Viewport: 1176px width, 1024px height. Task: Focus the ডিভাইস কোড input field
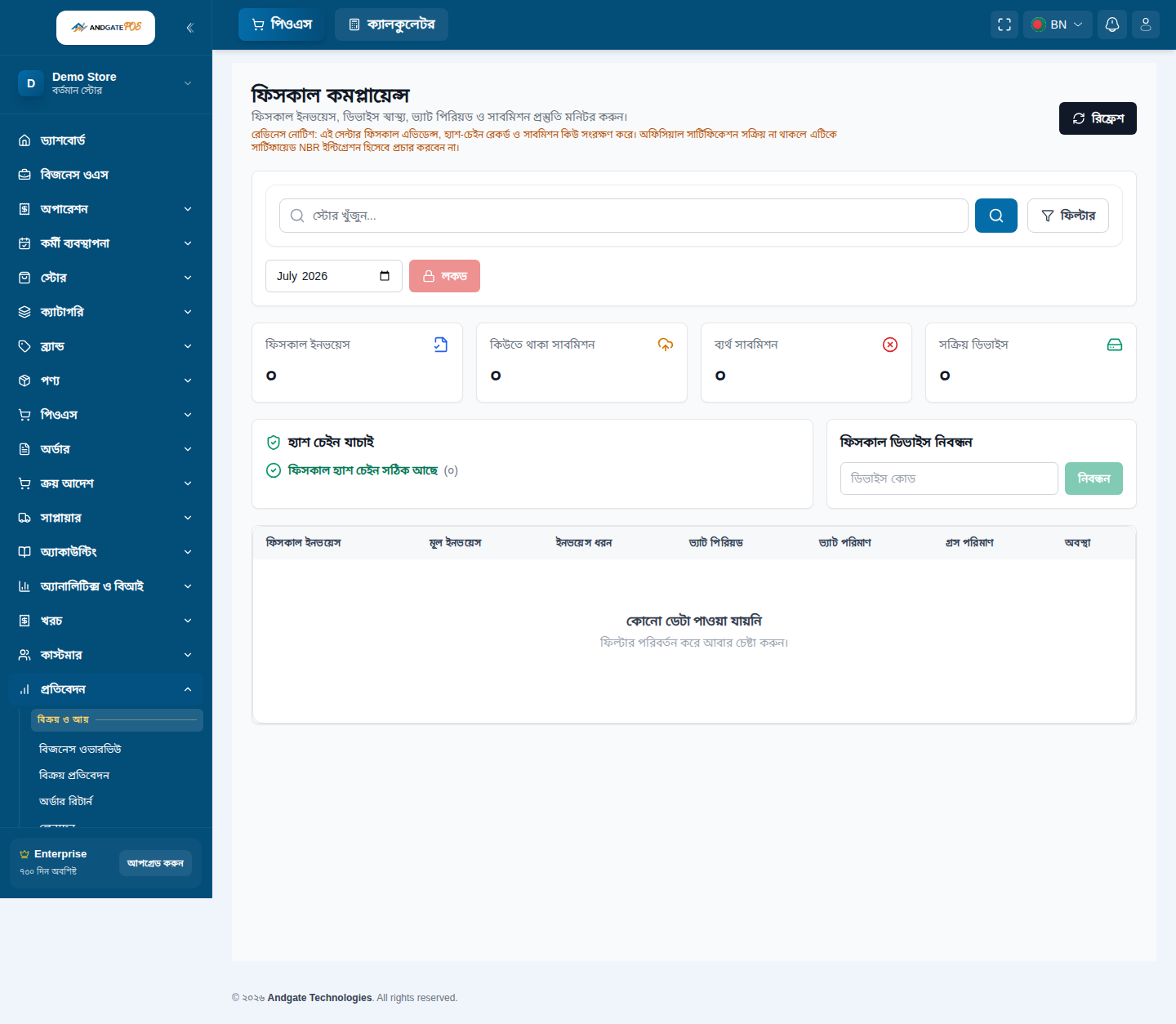[x=949, y=479]
